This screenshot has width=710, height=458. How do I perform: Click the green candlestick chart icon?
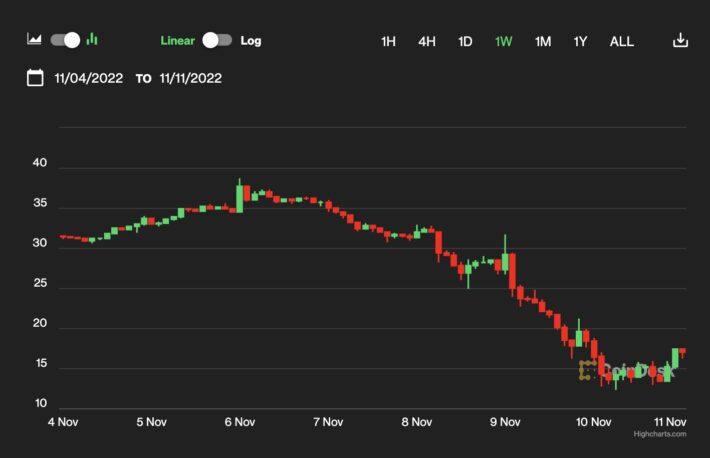[x=92, y=40]
